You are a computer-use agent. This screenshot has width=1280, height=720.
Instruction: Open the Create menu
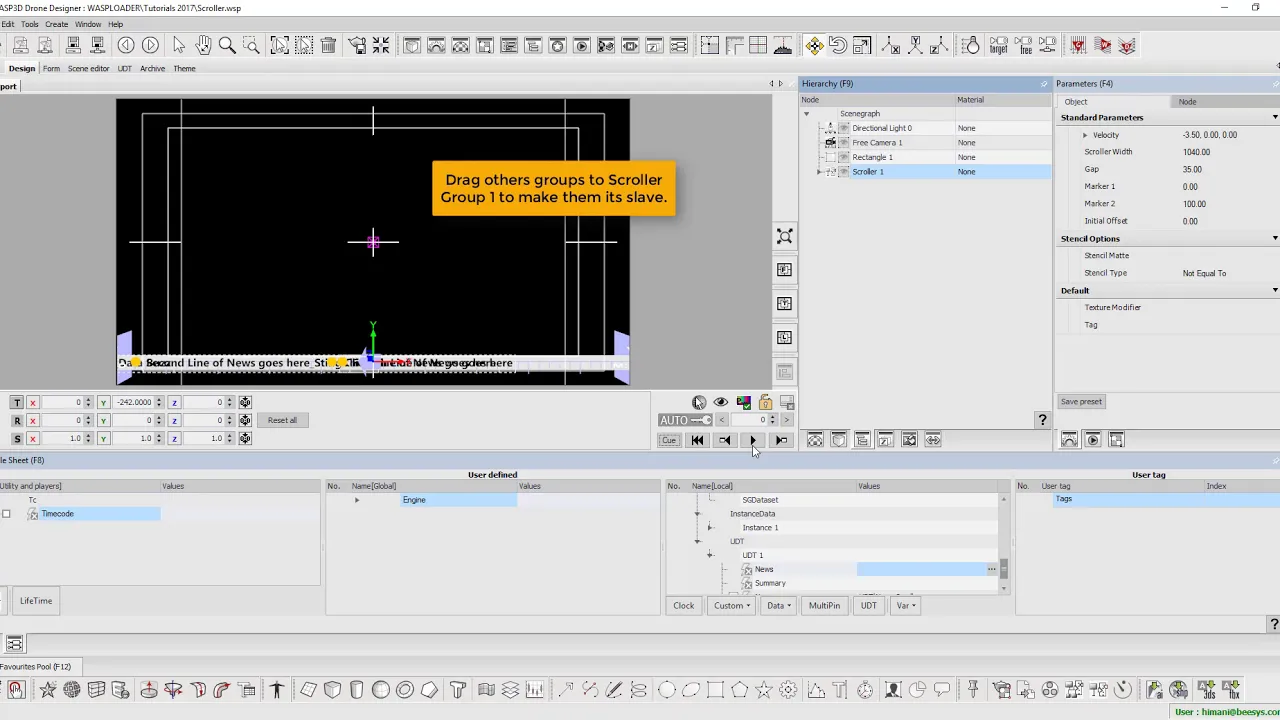coord(56,24)
